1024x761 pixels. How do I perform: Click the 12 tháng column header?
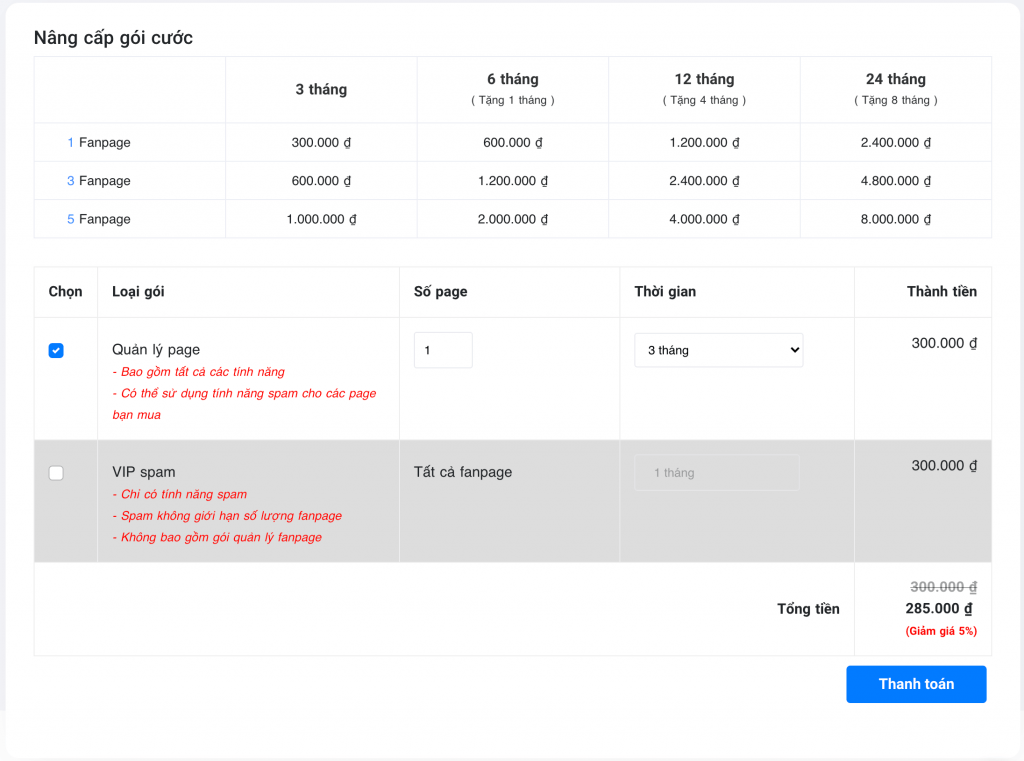(704, 79)
